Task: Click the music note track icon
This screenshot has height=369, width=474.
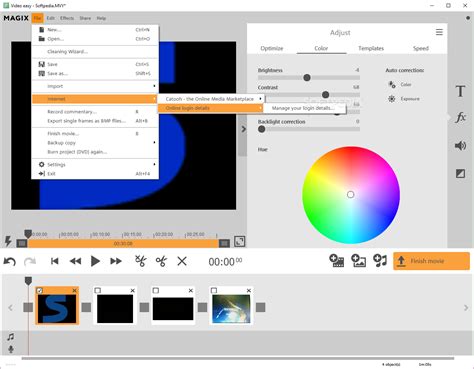Action: (11, 337)
